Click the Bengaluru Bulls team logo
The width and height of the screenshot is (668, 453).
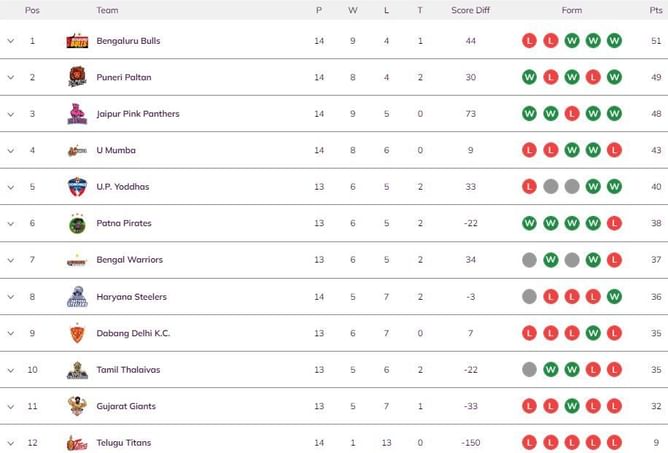coord(77,41)
